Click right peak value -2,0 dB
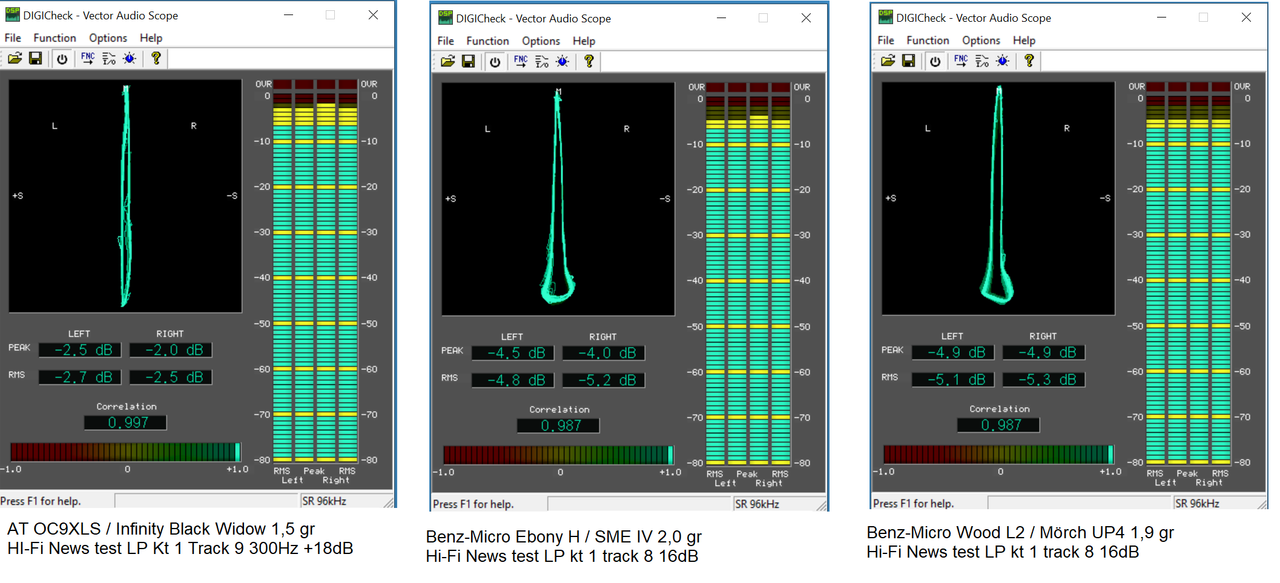The image size is (1280, 583). point(170,350)
